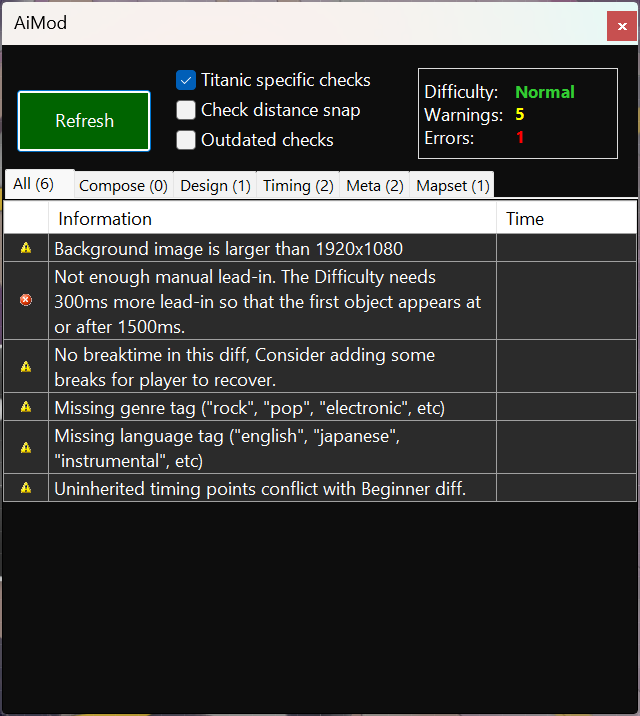Switch to the Compose (0) tab
The height and width of the screenshot is (716, 640).
pos(123,185)
